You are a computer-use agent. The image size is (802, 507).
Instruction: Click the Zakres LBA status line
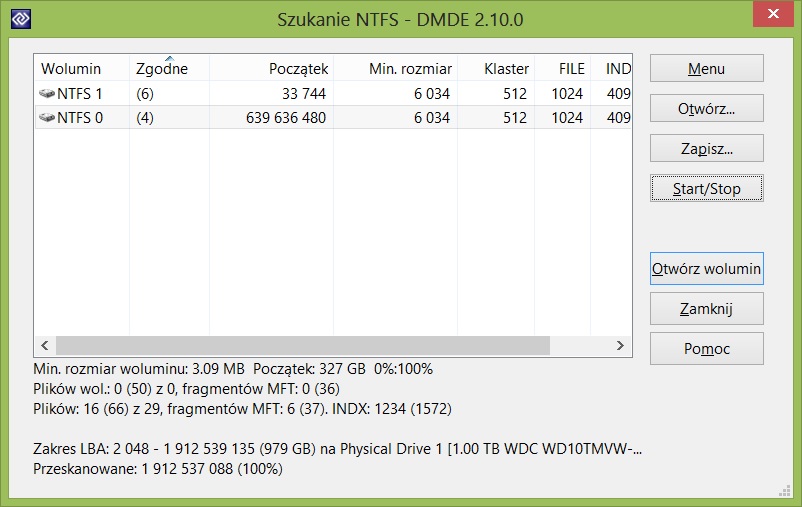(x=338, y=449)
